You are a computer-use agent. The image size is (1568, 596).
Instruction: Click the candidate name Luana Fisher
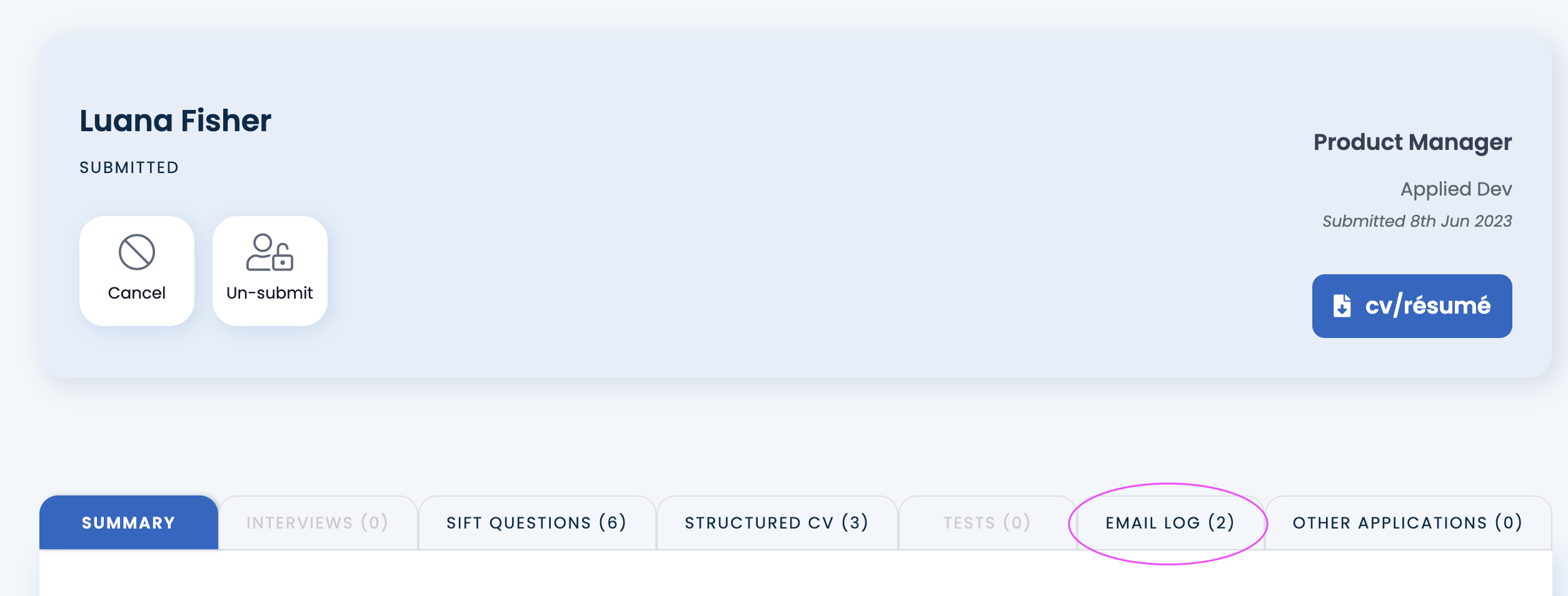(x=175, y=121)
